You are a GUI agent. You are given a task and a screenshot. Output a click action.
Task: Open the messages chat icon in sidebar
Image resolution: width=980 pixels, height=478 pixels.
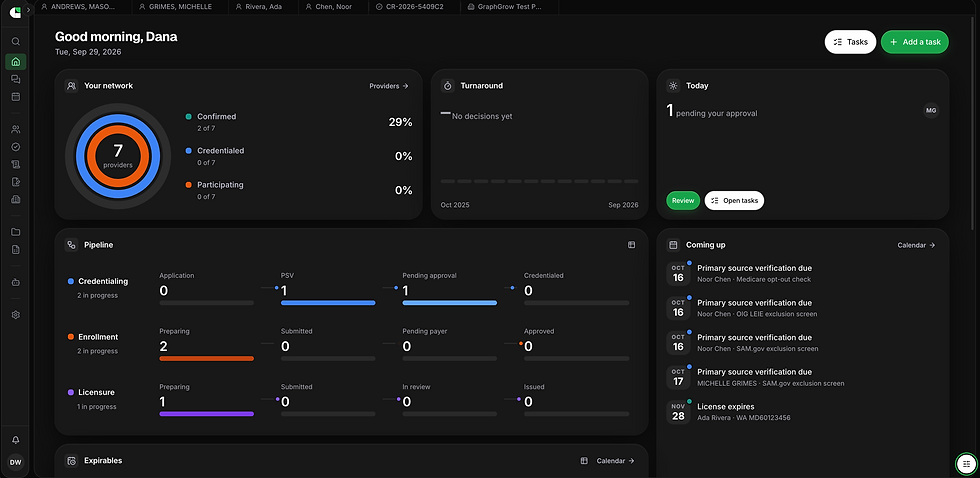16,79
